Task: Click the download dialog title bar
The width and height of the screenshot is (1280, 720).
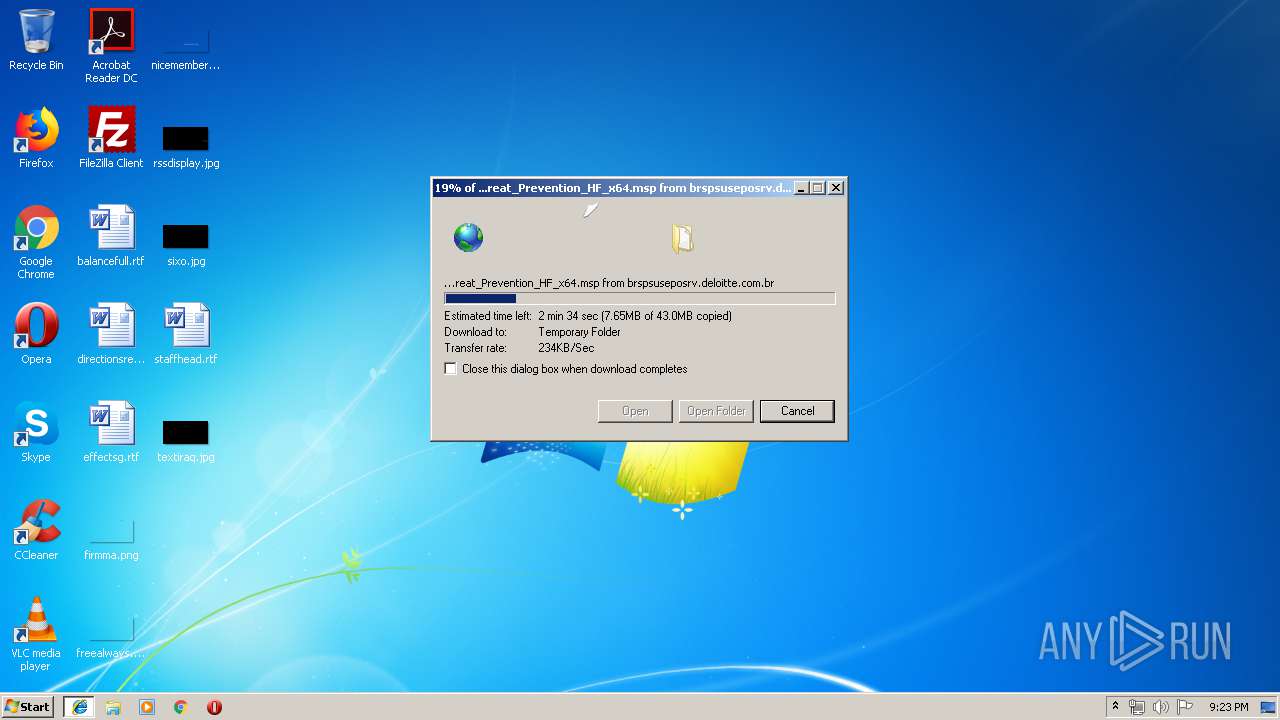Action: (612, 188)
